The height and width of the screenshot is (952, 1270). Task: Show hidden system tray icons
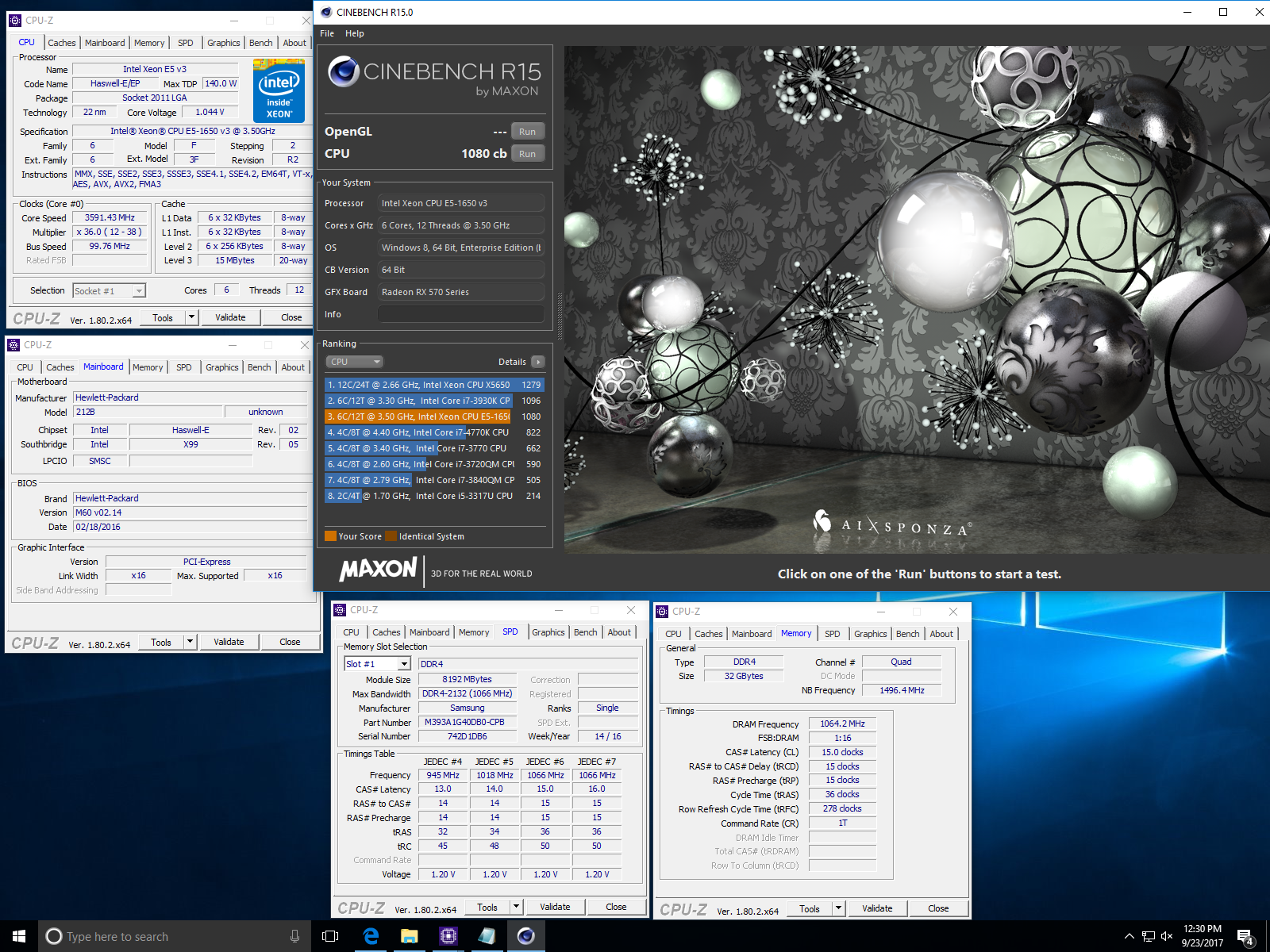(1129, 936)
